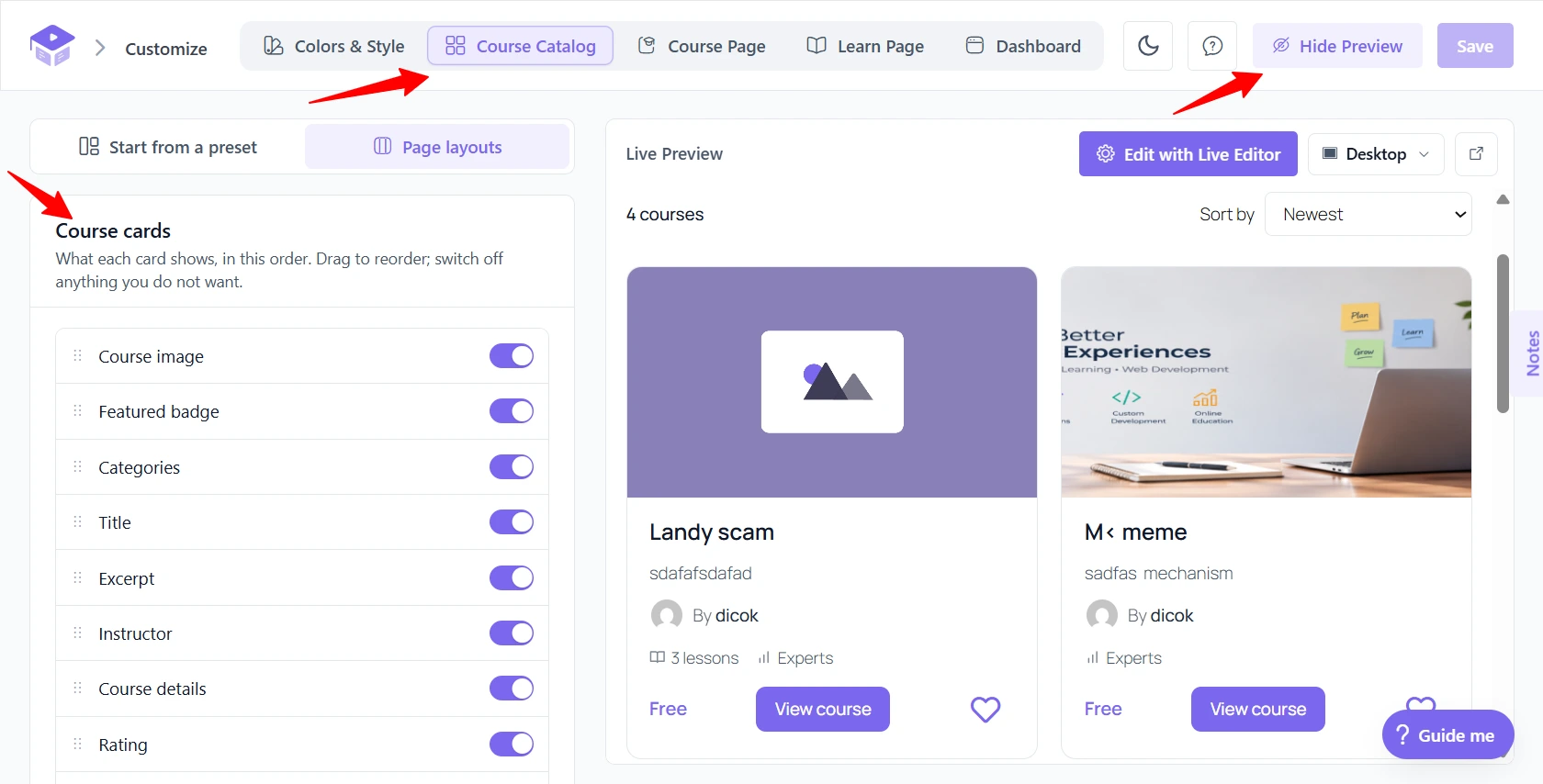Screen dimensions: 1543x784
Task: Open the help question mark icon
Action: click(x=1212, y=46)
